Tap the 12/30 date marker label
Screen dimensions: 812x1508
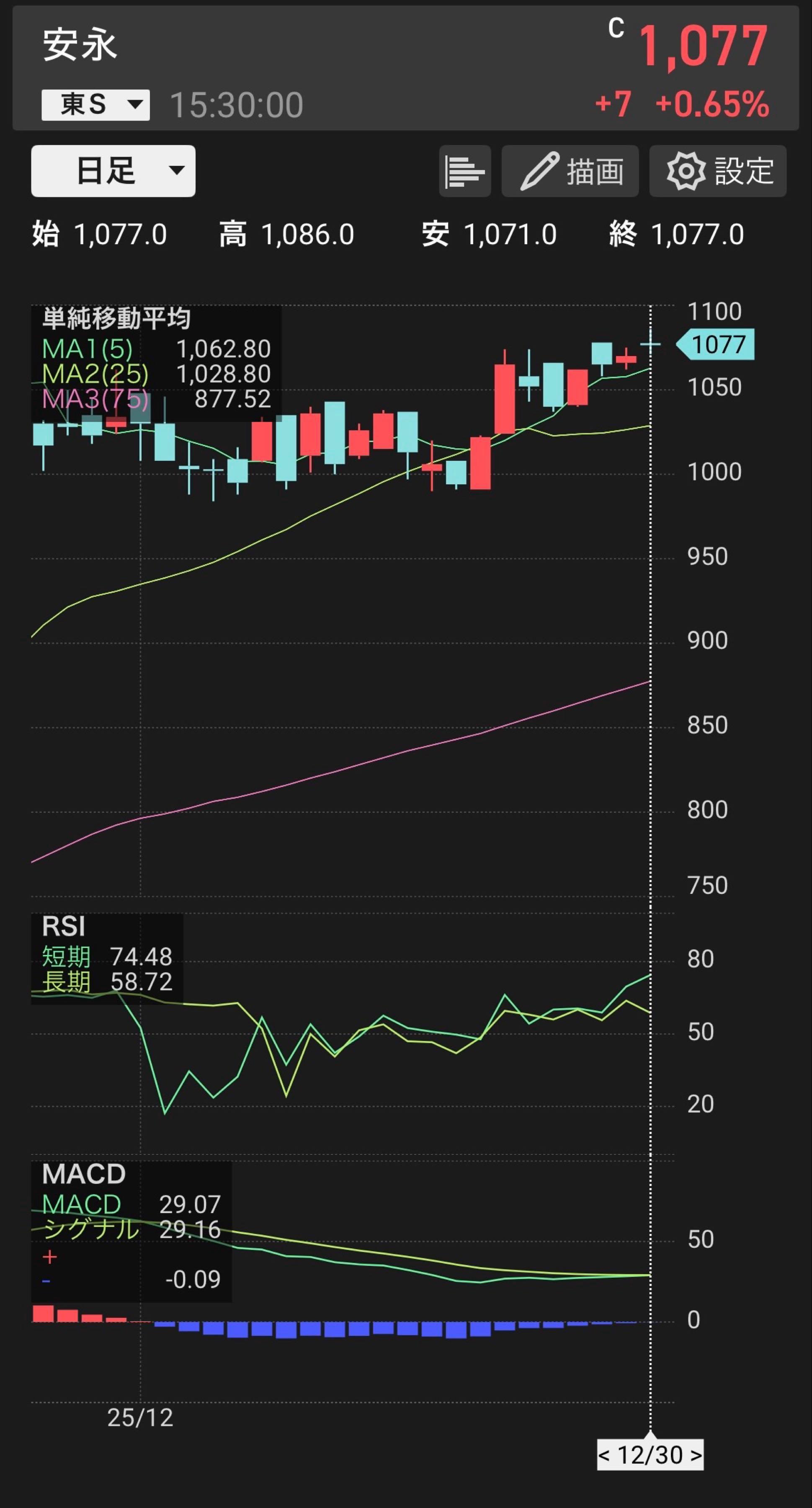point(650,1455)
